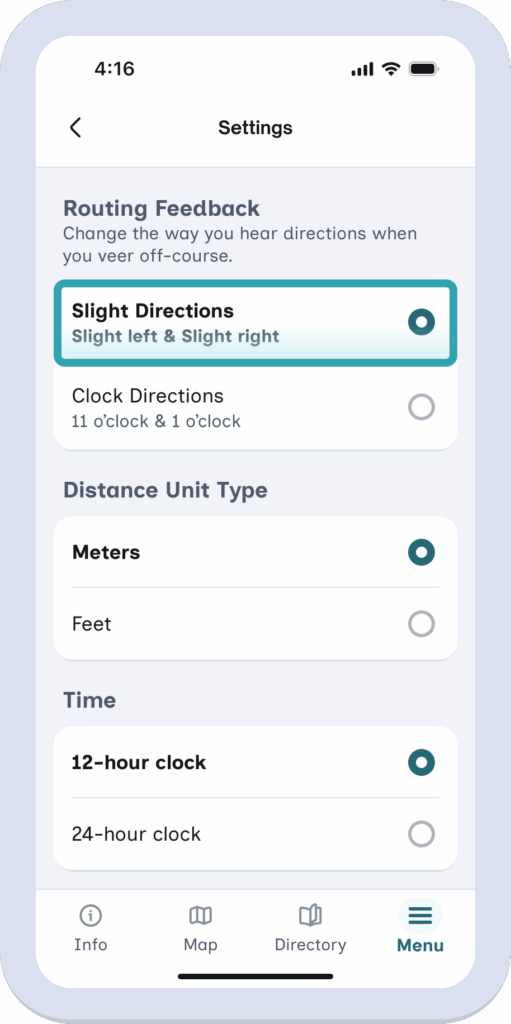
Task: Select the Slight Directions radio button
Action: coord(421,322)
